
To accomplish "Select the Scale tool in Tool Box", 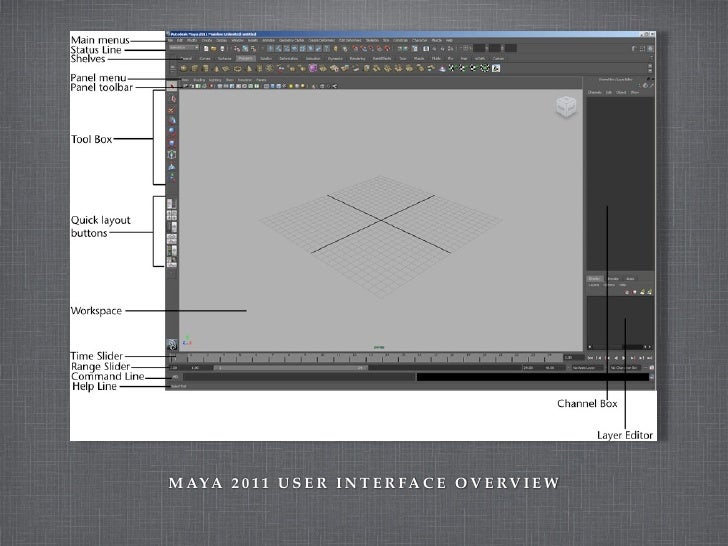I will tap(173, 142).
